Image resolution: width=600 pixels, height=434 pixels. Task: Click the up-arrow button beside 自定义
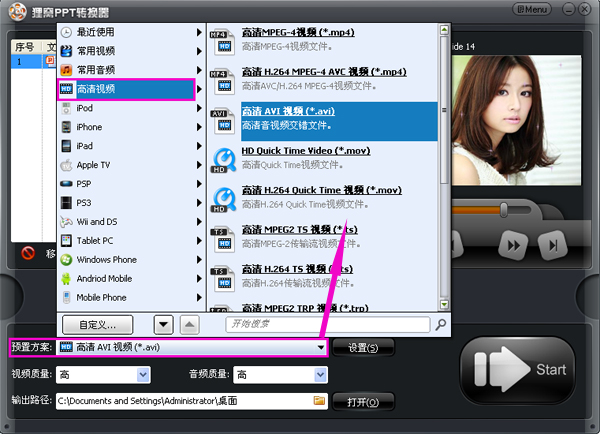(x=189, y=325)
